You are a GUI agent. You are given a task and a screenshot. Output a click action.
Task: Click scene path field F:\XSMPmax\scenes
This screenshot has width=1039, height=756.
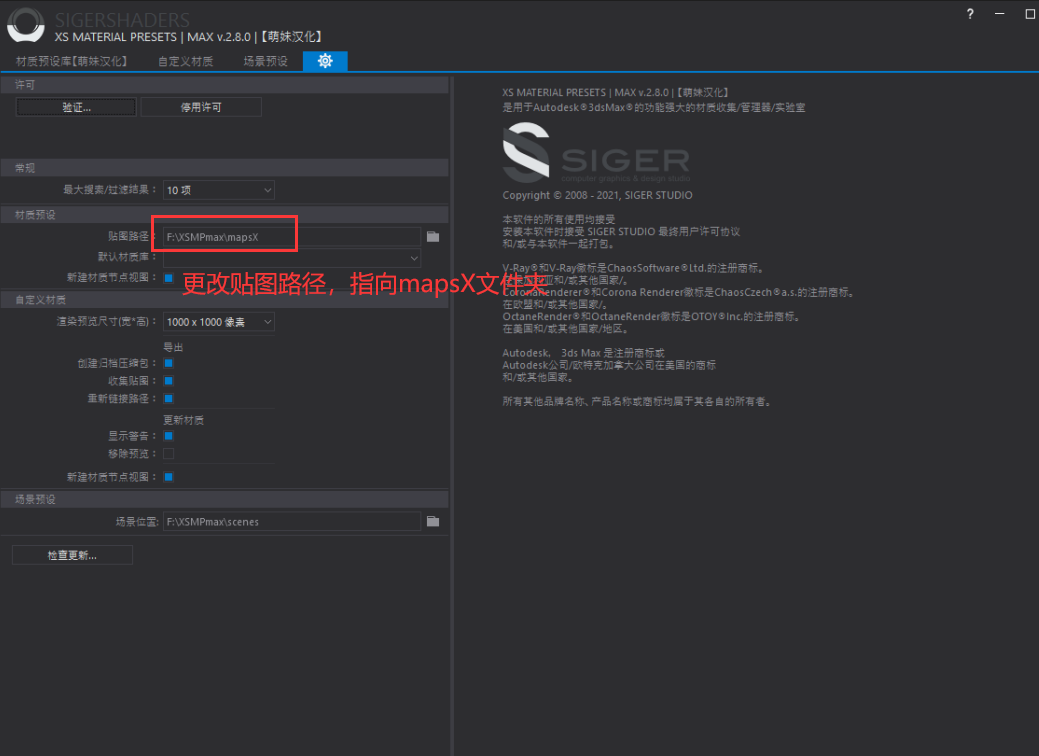(292, 521)
